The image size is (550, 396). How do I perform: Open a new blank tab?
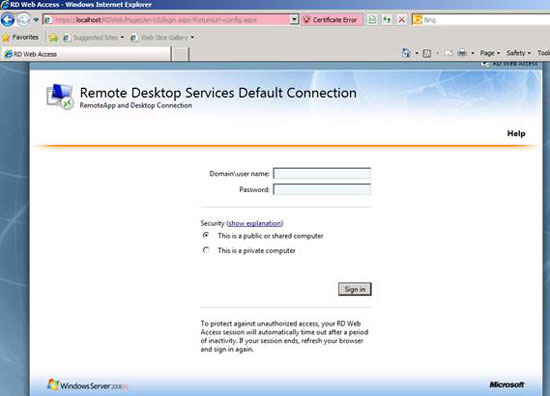click(x=180, y=54)
